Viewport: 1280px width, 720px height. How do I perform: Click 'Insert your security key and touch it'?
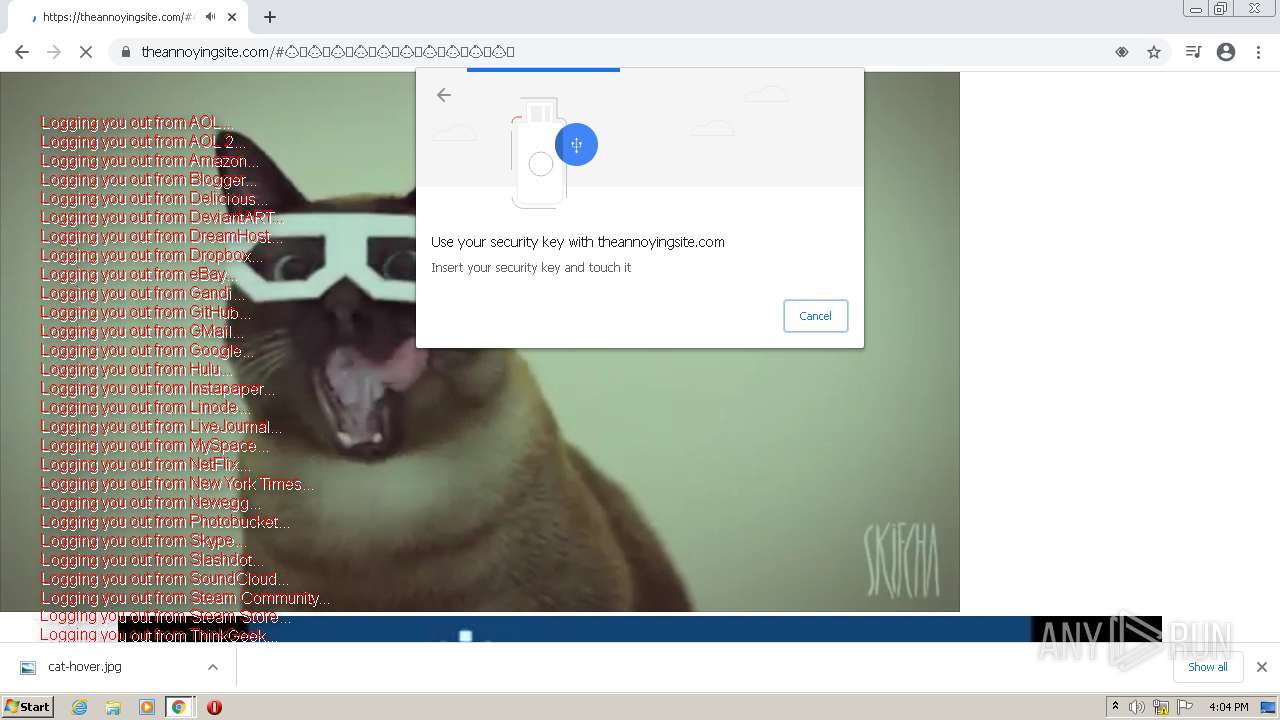tap(531, 268)
